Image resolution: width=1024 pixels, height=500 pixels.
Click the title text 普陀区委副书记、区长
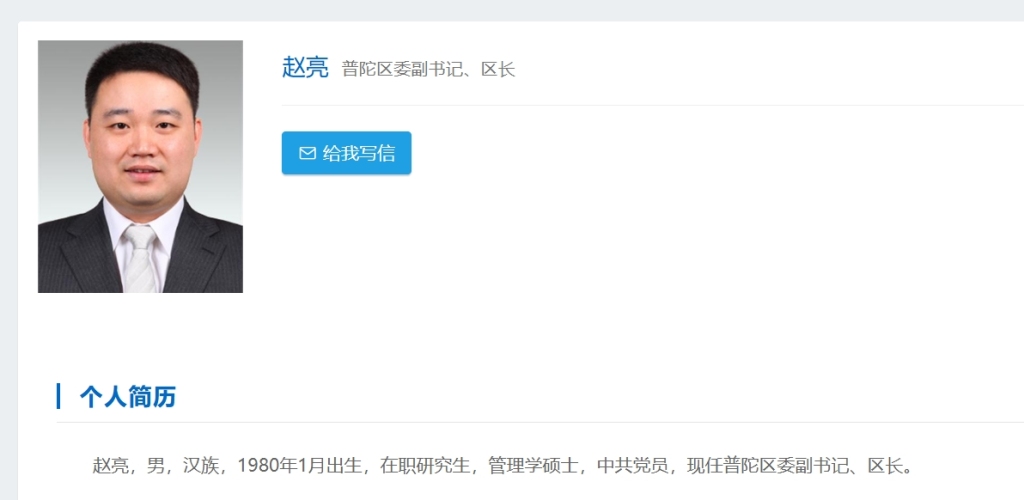pos(428,69)
